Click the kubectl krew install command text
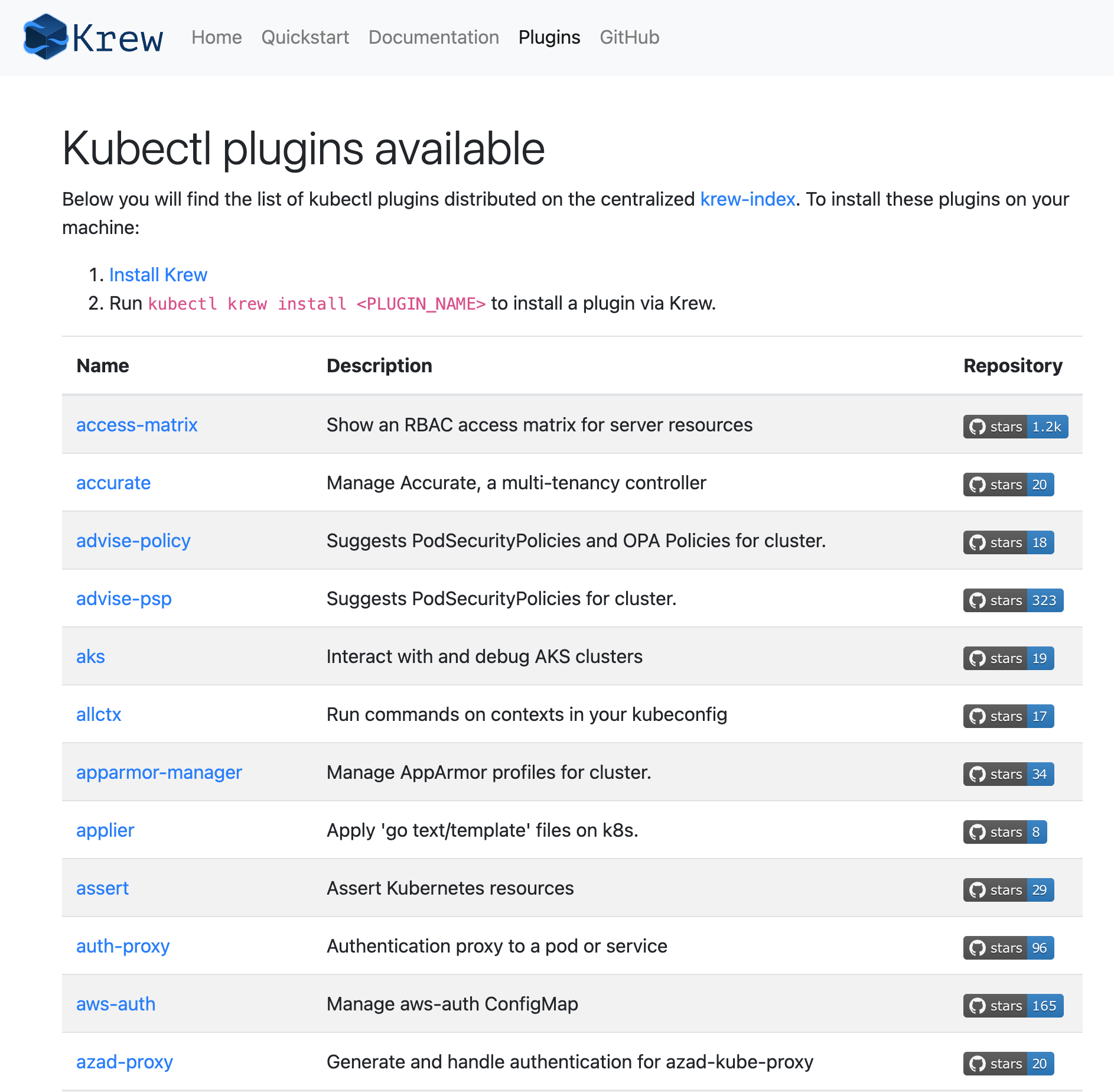 point(317,304)
